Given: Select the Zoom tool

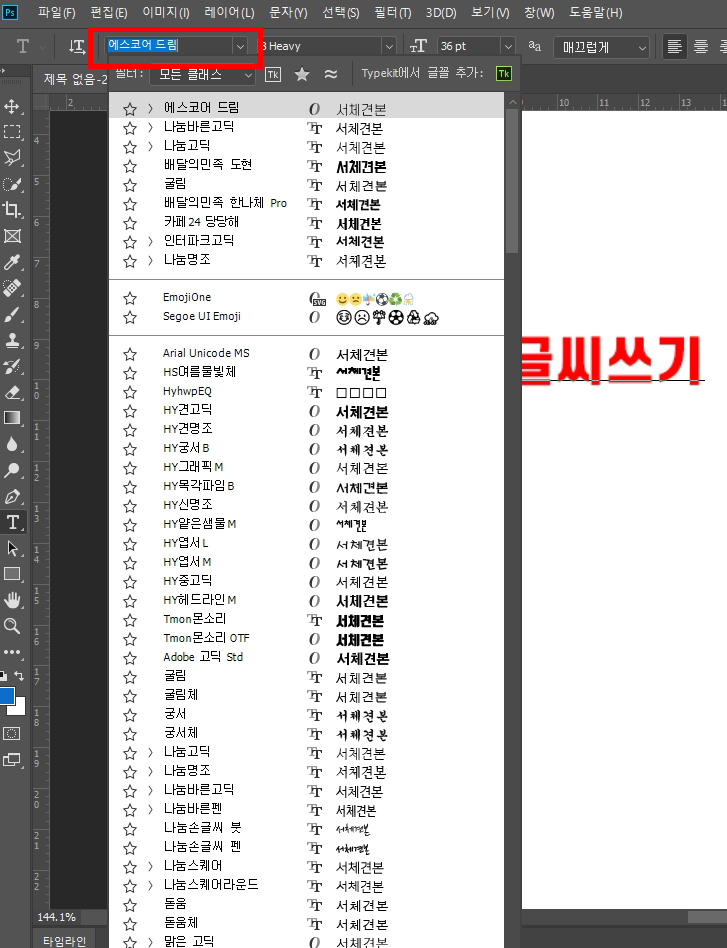Looking at the screenshot, I should click(x=11, y=626).
